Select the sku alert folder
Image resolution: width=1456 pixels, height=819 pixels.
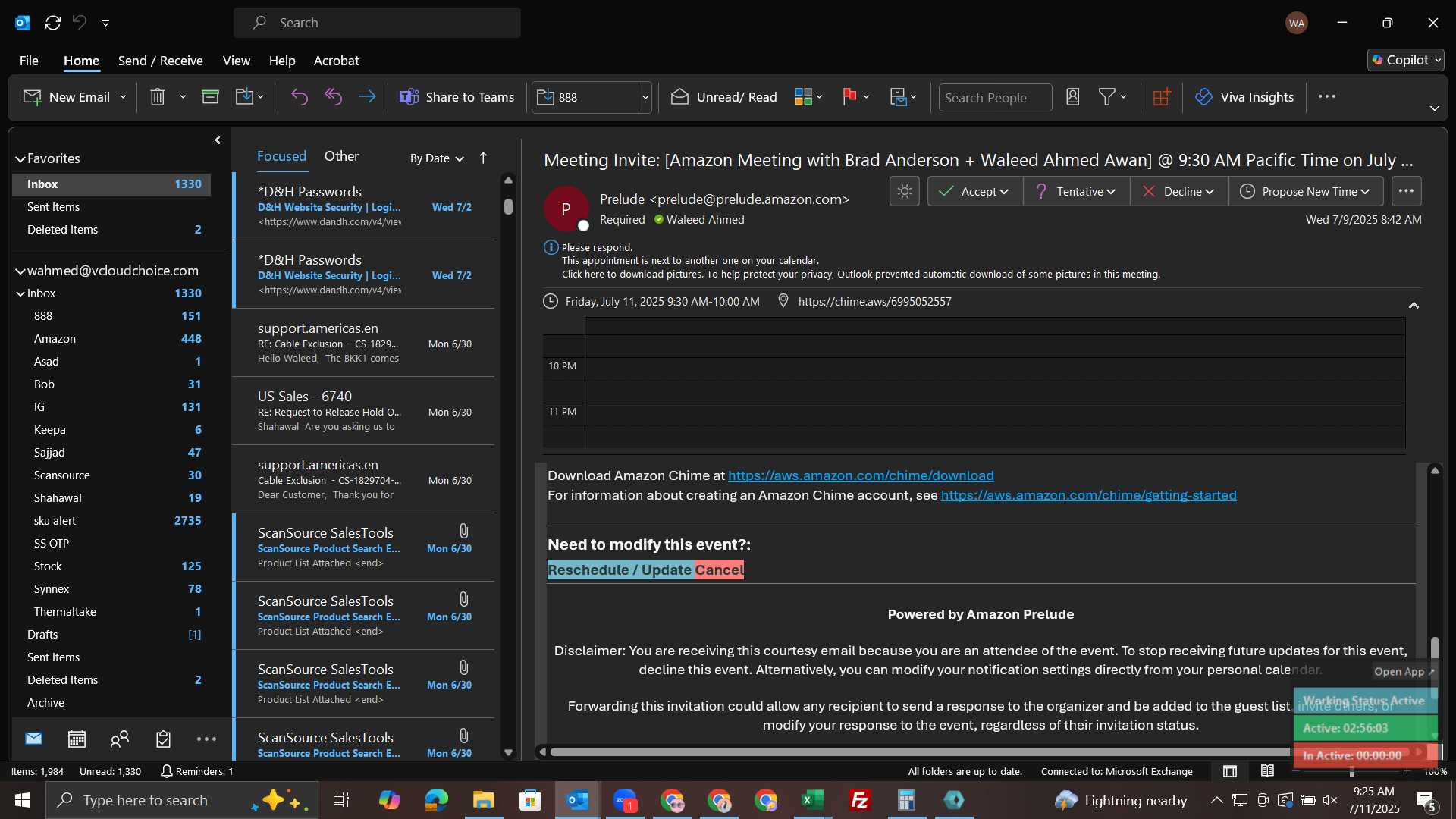(x=111, y=521)
